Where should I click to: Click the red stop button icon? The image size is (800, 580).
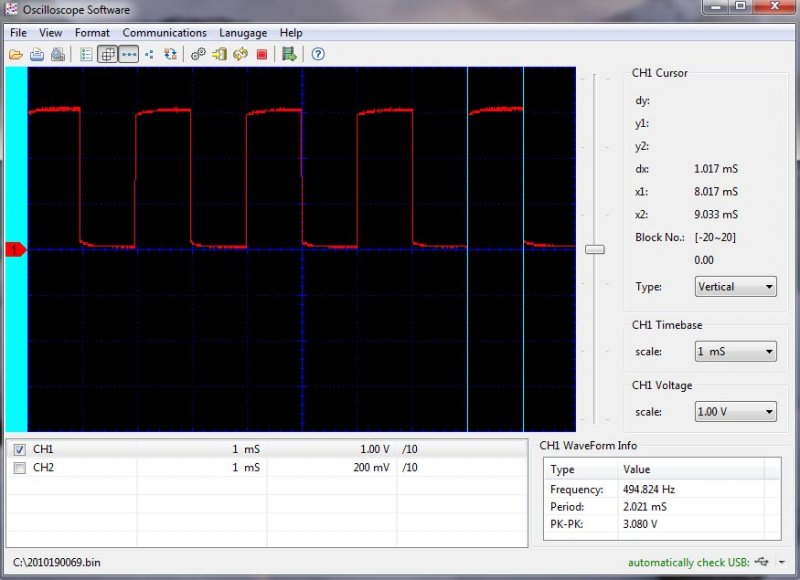262,54
